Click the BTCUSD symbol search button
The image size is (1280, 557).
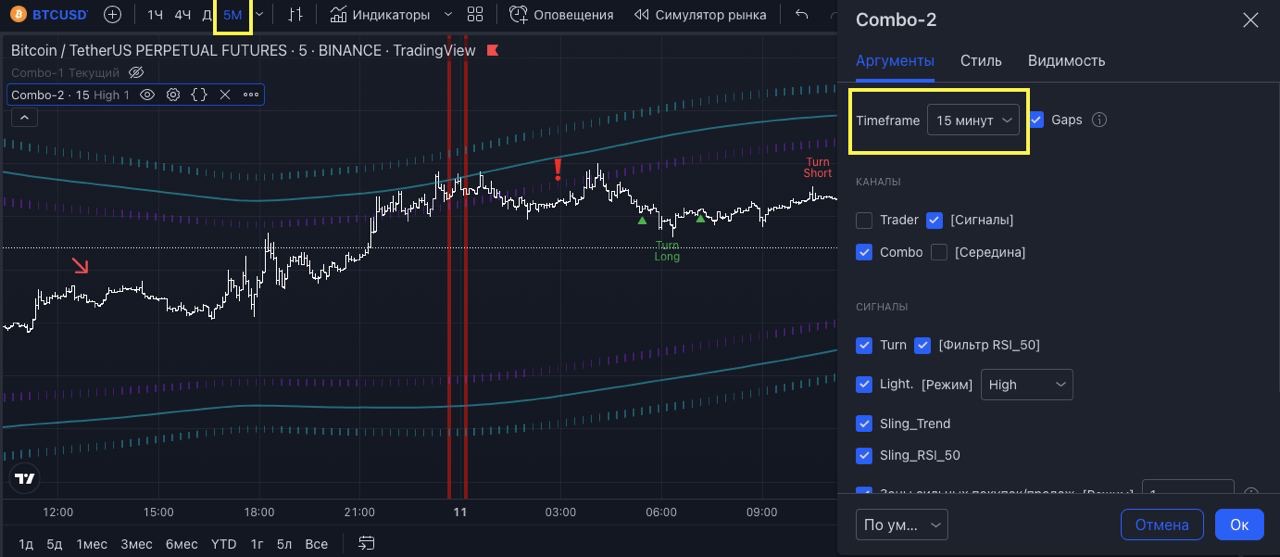pyautogui.click(x=47, y=15)
